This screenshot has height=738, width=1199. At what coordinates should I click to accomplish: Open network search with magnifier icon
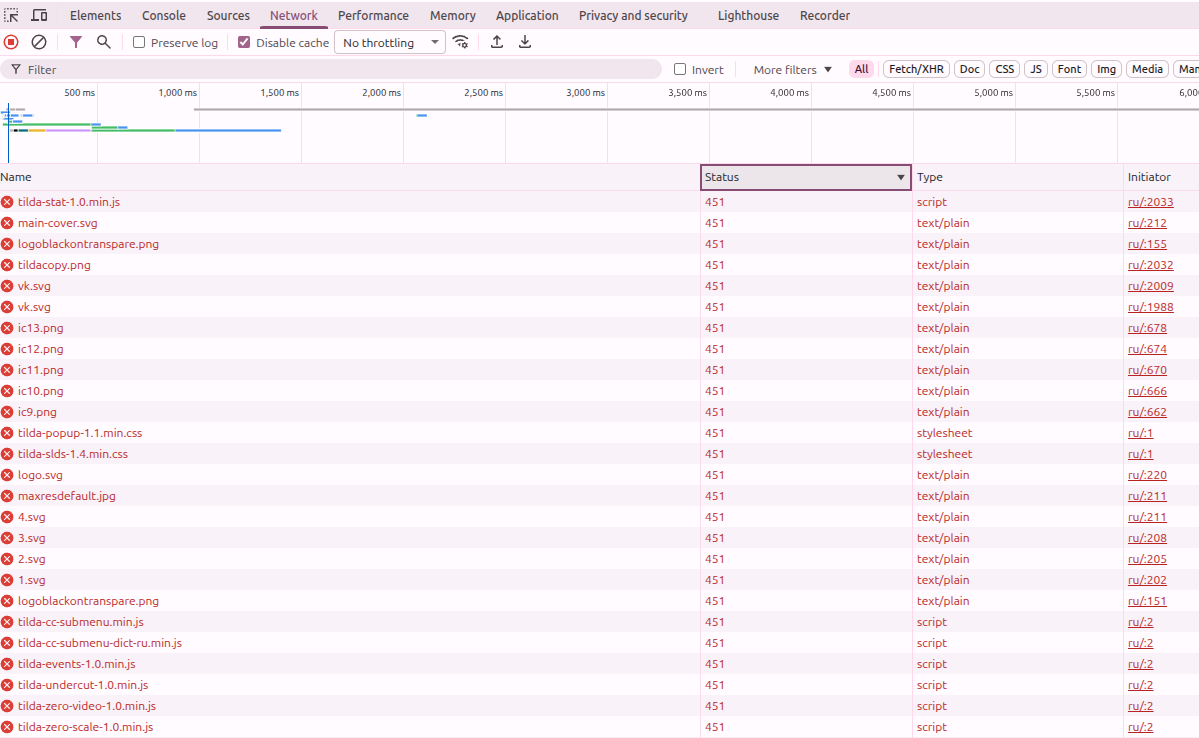pos(103,42)
